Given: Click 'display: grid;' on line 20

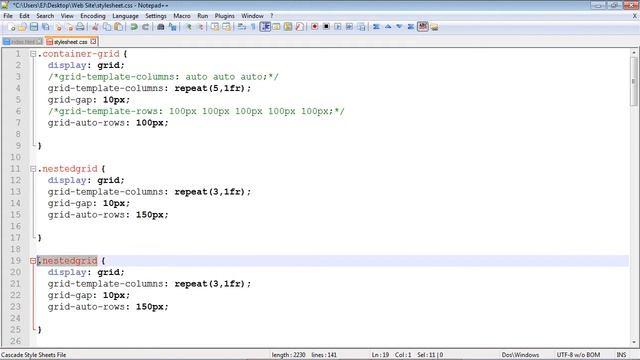Looking at the screenshot, I should tap(86, 272).
